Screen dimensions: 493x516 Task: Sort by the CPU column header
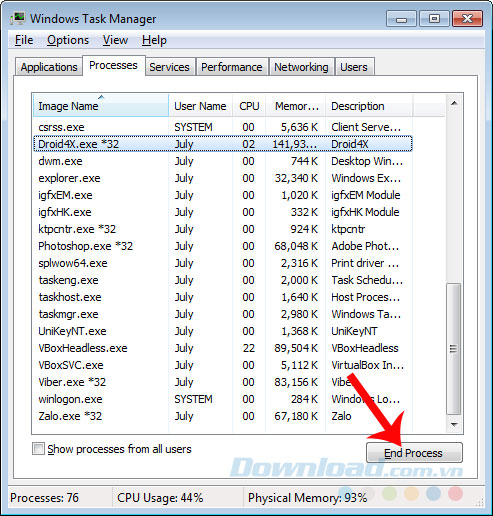249,106
